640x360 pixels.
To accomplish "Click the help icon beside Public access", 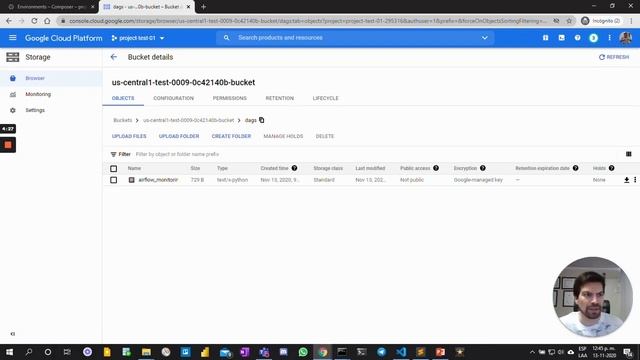I will 436,168.
